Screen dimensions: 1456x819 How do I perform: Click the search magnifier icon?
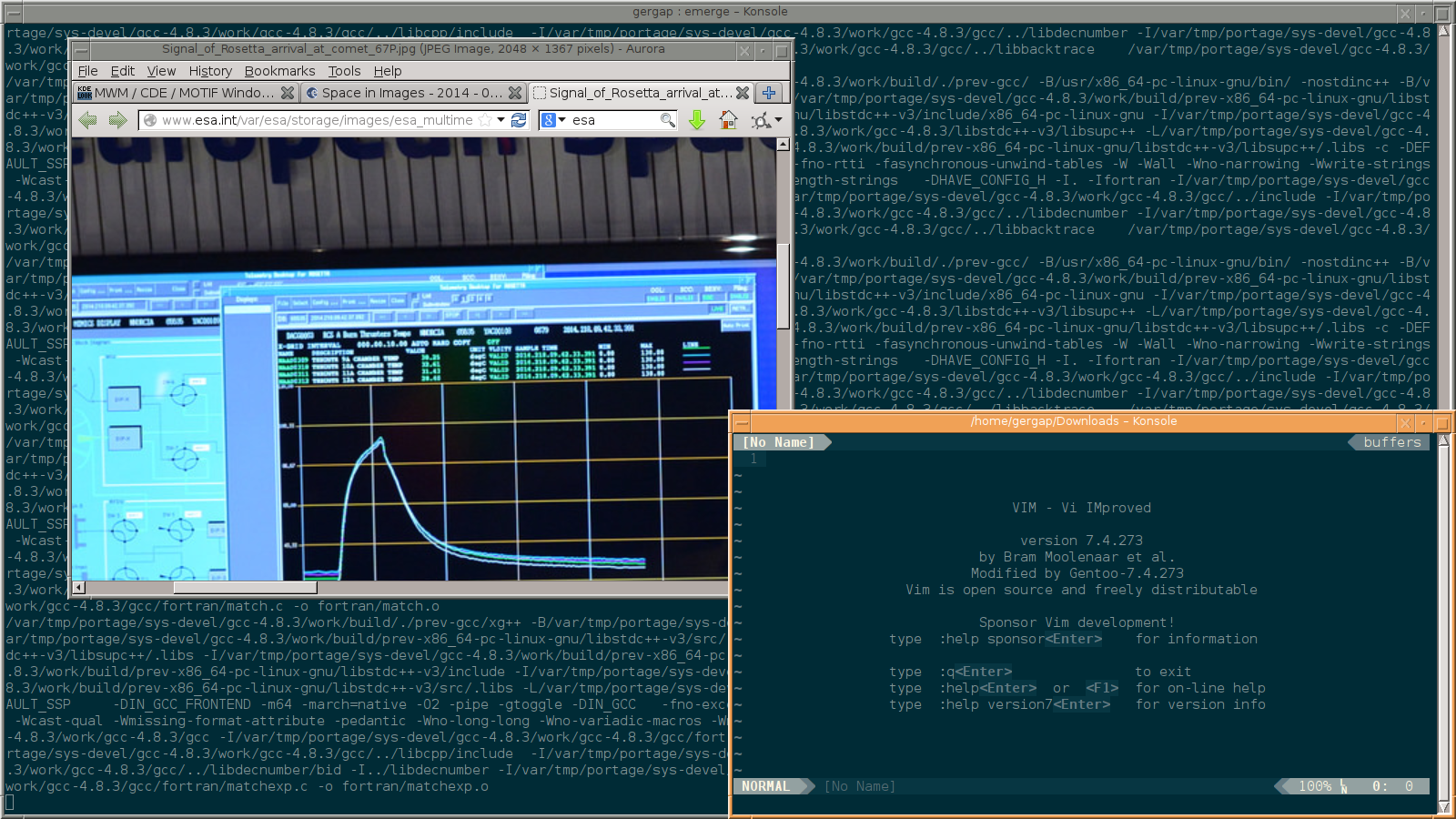click(667, 120)
